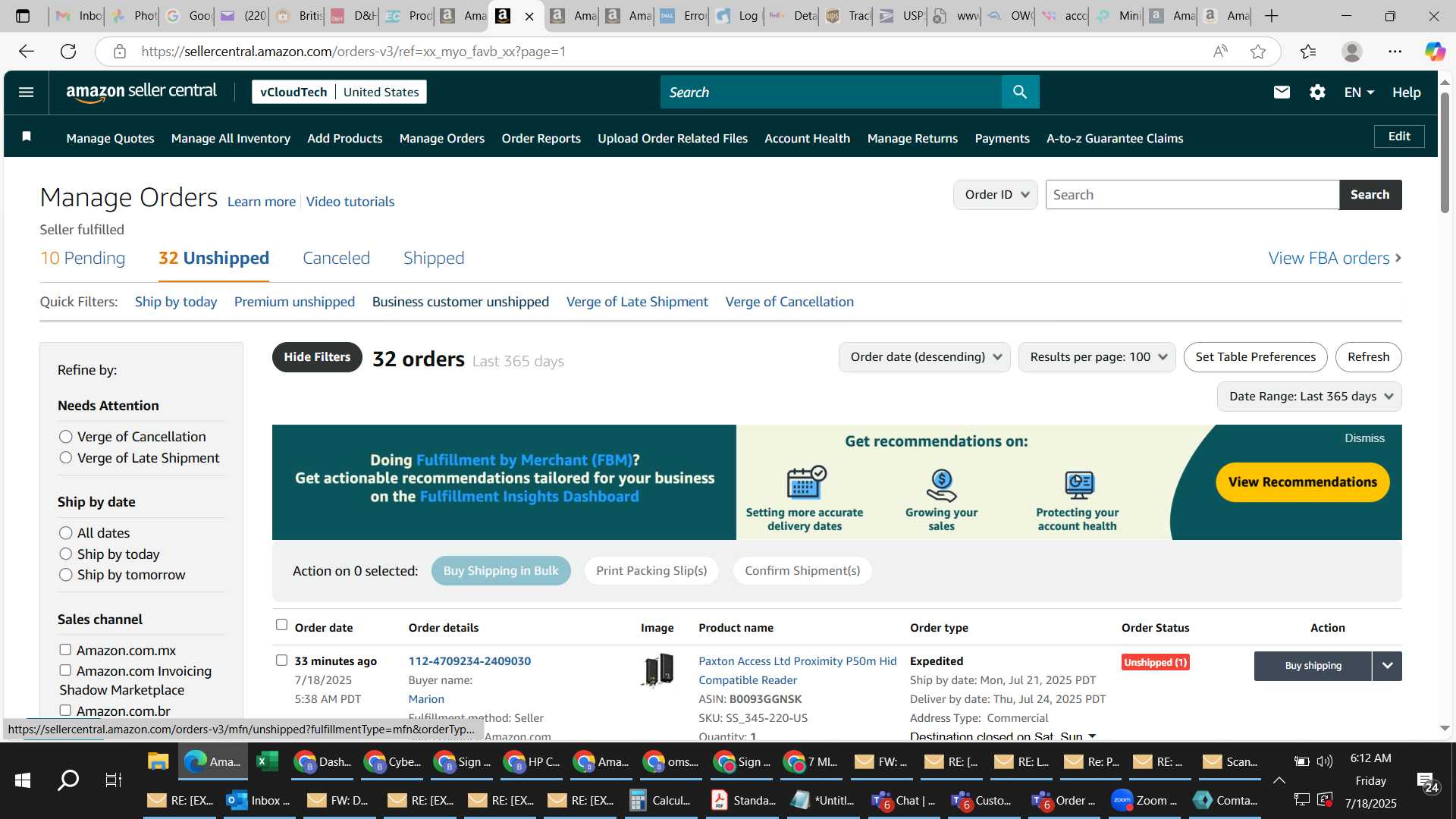
Task: Open the Calculator taskbar item
Action: 661,800
